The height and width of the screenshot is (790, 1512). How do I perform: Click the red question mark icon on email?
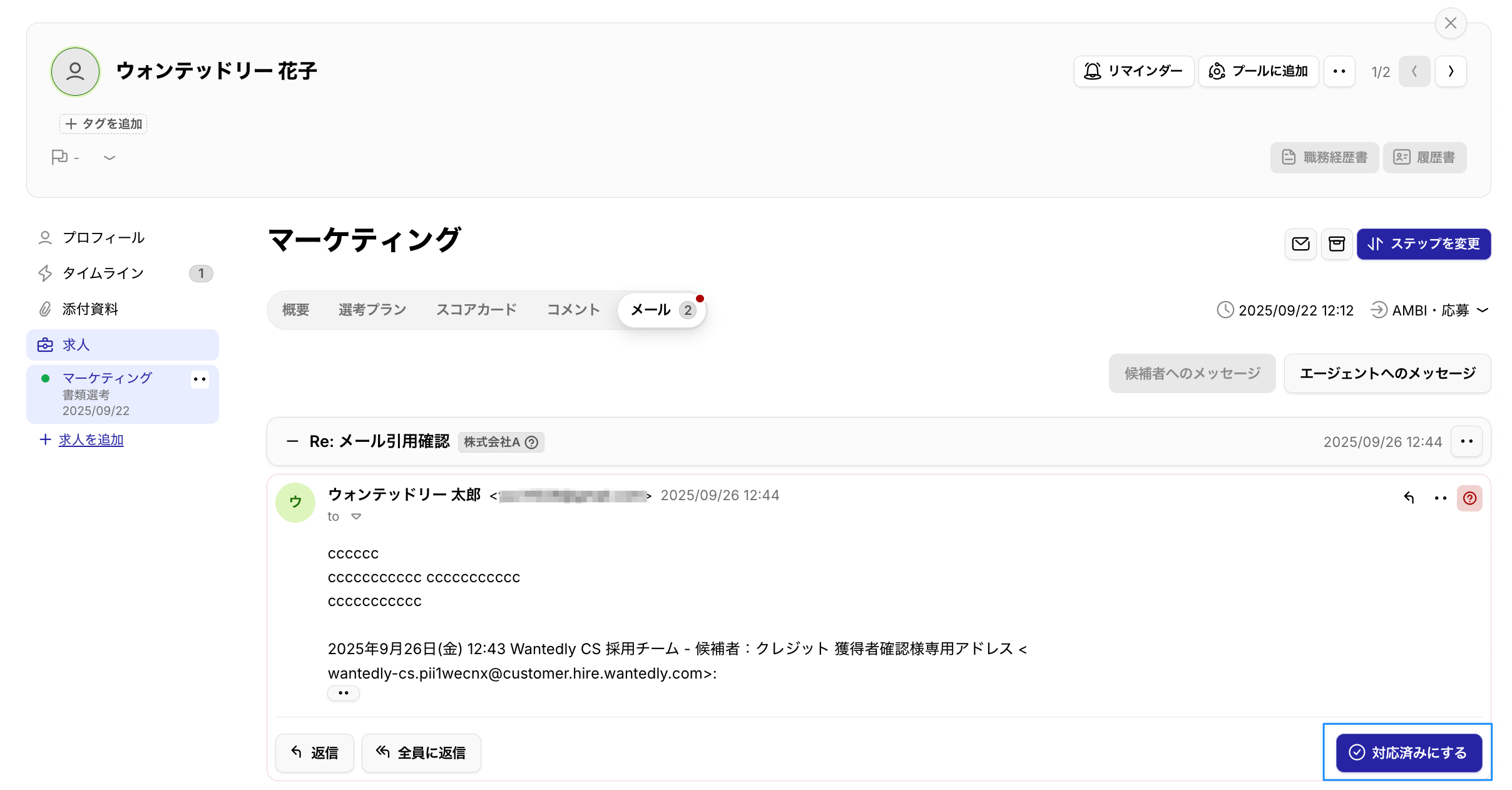(1469, 498)
